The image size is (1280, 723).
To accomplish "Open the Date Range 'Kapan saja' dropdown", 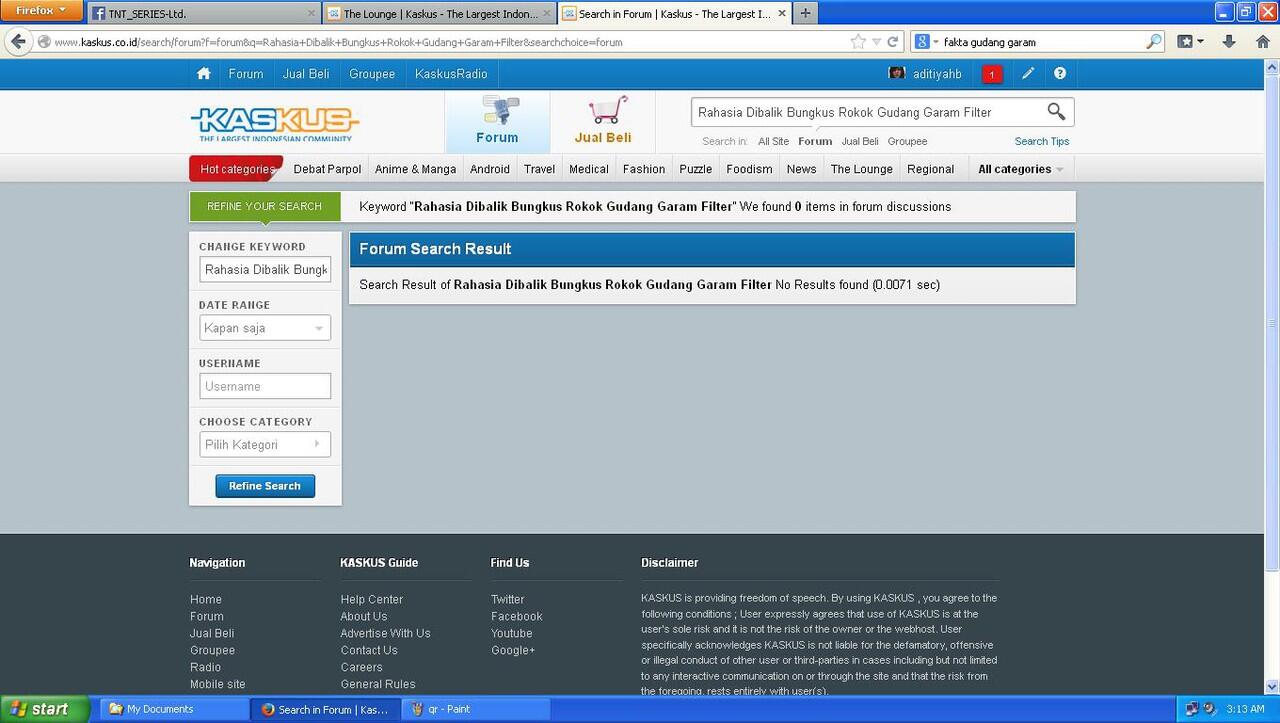I will pos(265,328).
